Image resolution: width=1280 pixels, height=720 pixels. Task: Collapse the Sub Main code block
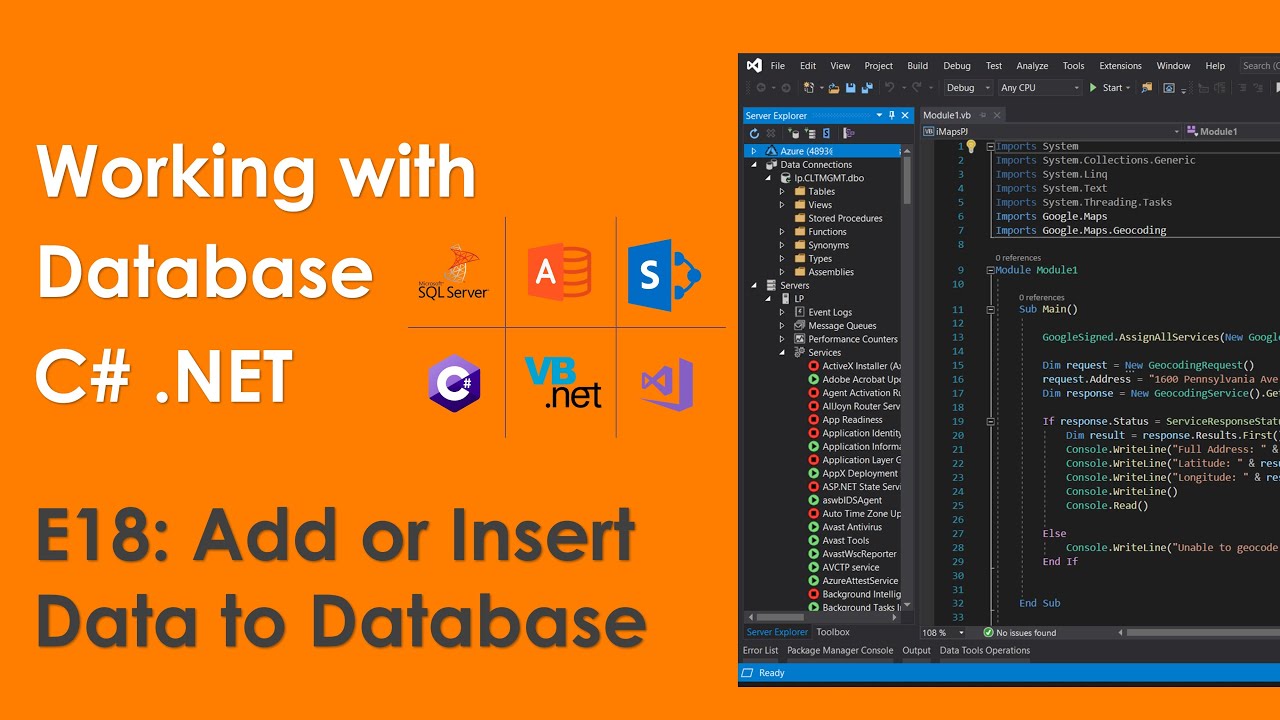(x=991, y=310)
